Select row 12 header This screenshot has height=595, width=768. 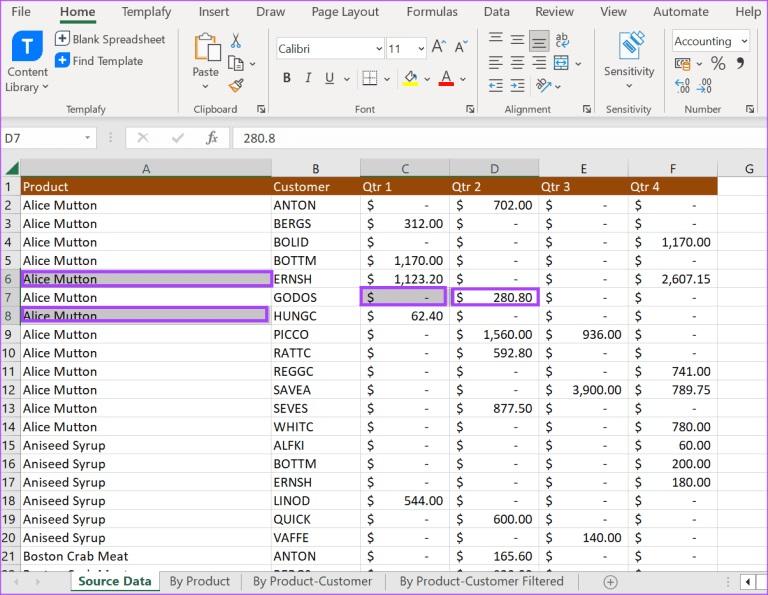pos(8,390)
